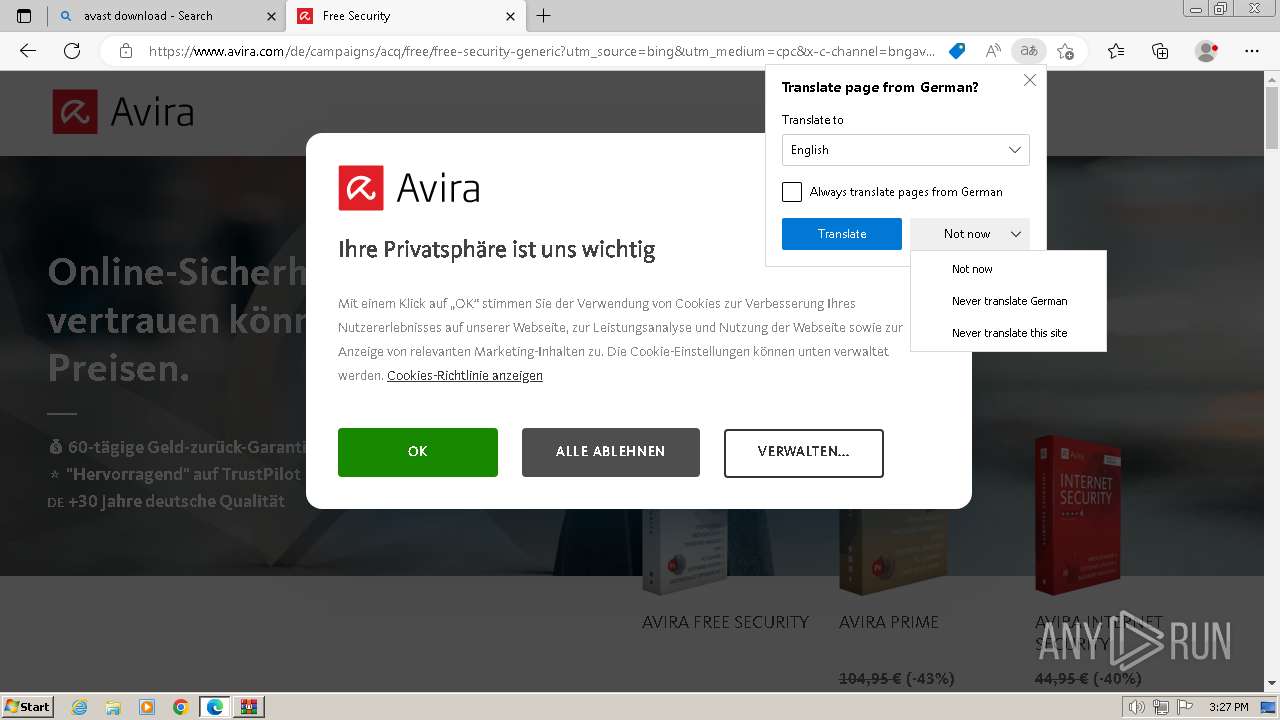Close the translate popup

tap(1030, 80)
